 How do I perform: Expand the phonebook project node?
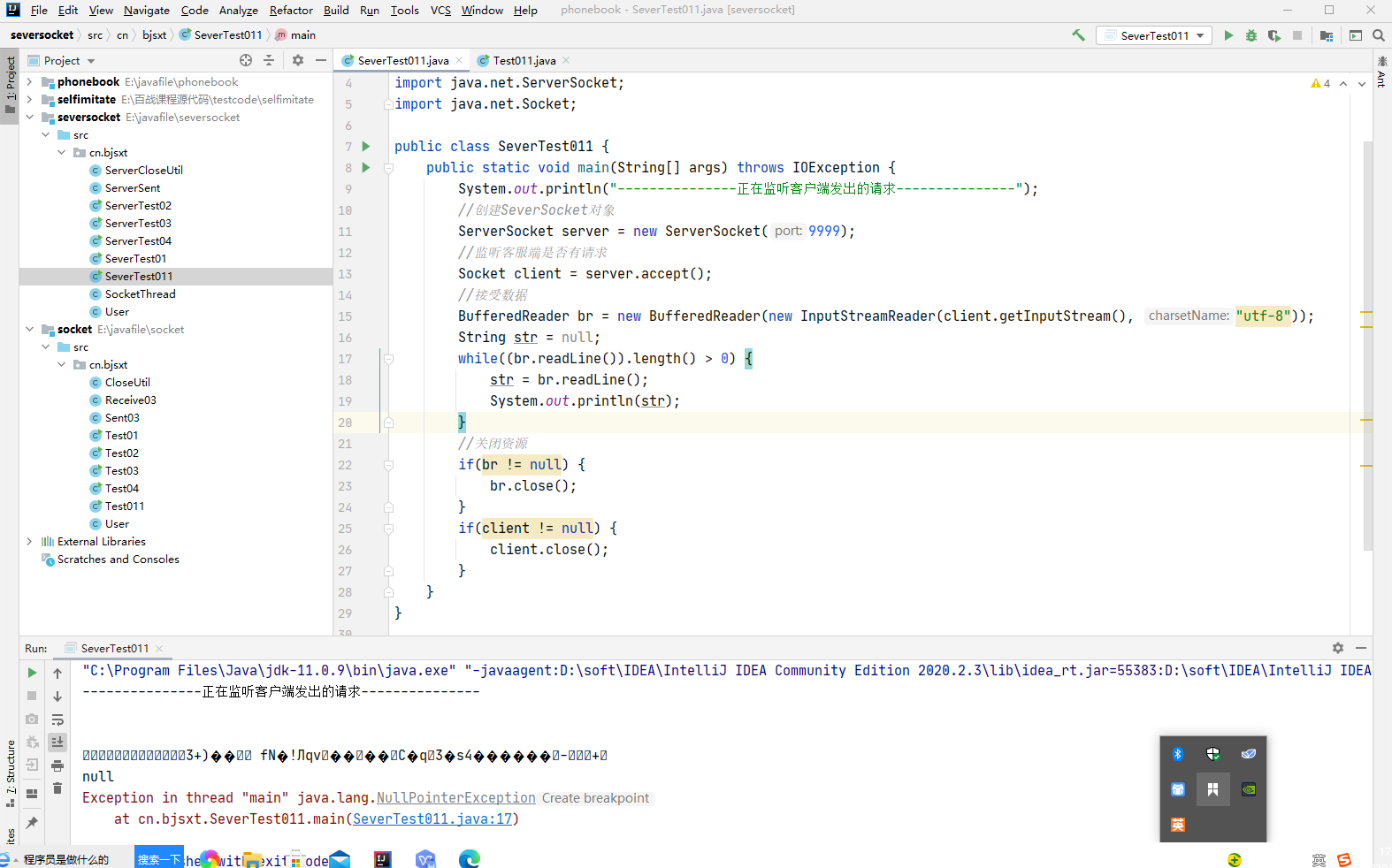(29, 82)
